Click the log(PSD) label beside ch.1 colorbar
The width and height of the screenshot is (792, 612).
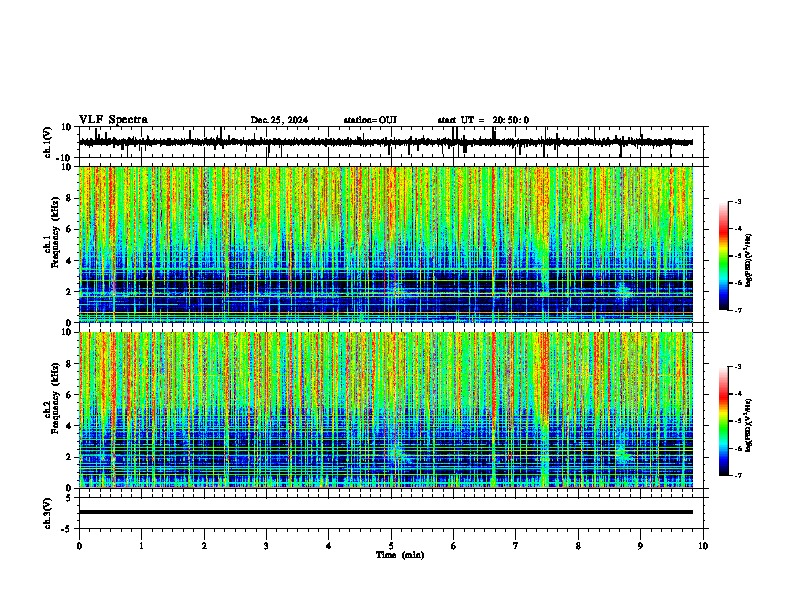click(749, 260)
